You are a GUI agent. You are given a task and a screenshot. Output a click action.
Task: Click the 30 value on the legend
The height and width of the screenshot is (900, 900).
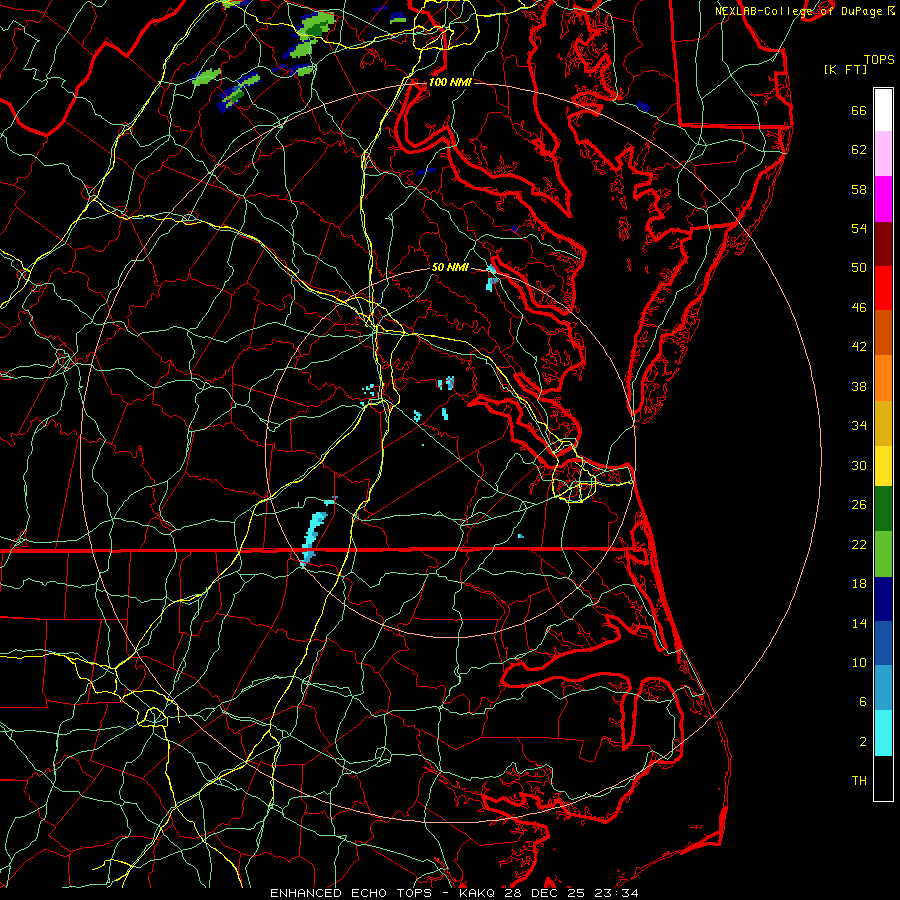pos(859,465)
